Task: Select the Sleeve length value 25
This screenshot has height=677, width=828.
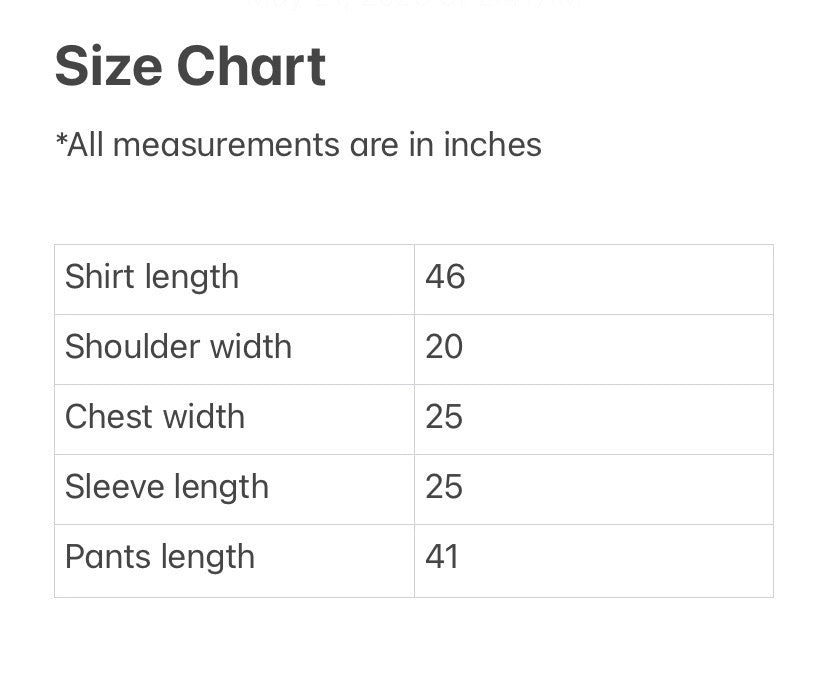Action: click(444, 487)
